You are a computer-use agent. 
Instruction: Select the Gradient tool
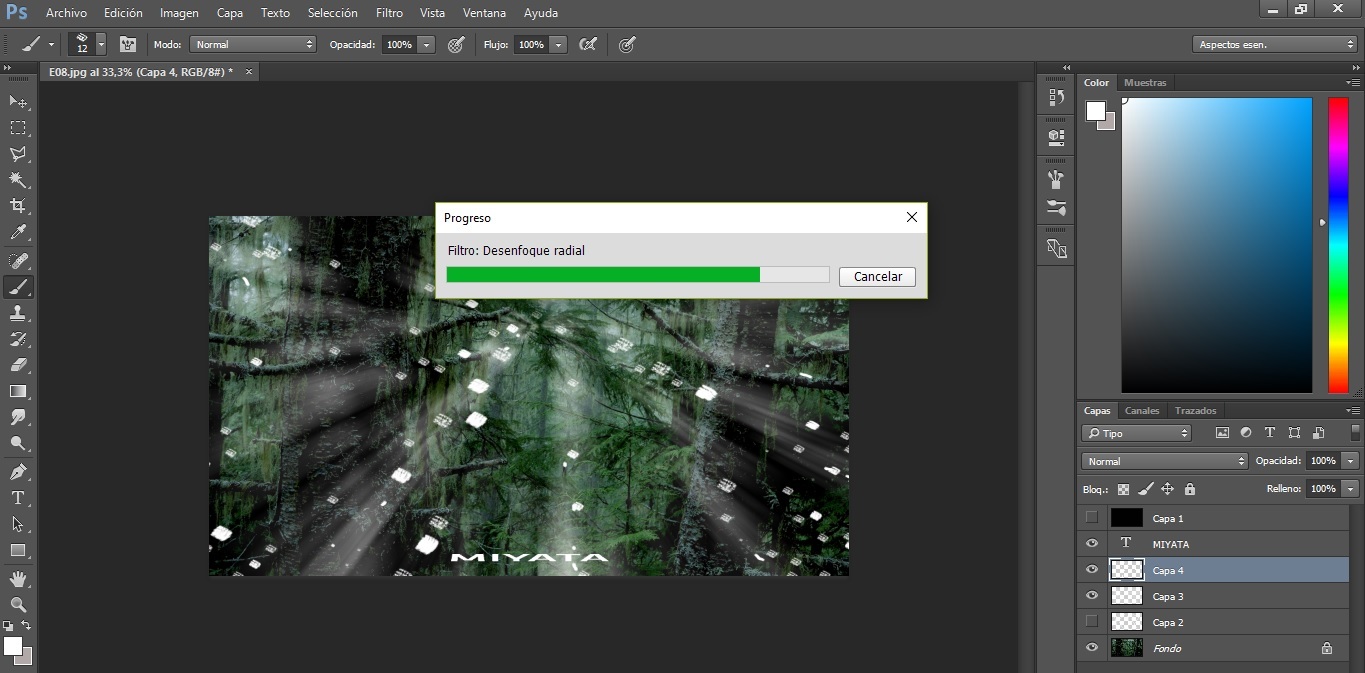(x=18, y=392)
